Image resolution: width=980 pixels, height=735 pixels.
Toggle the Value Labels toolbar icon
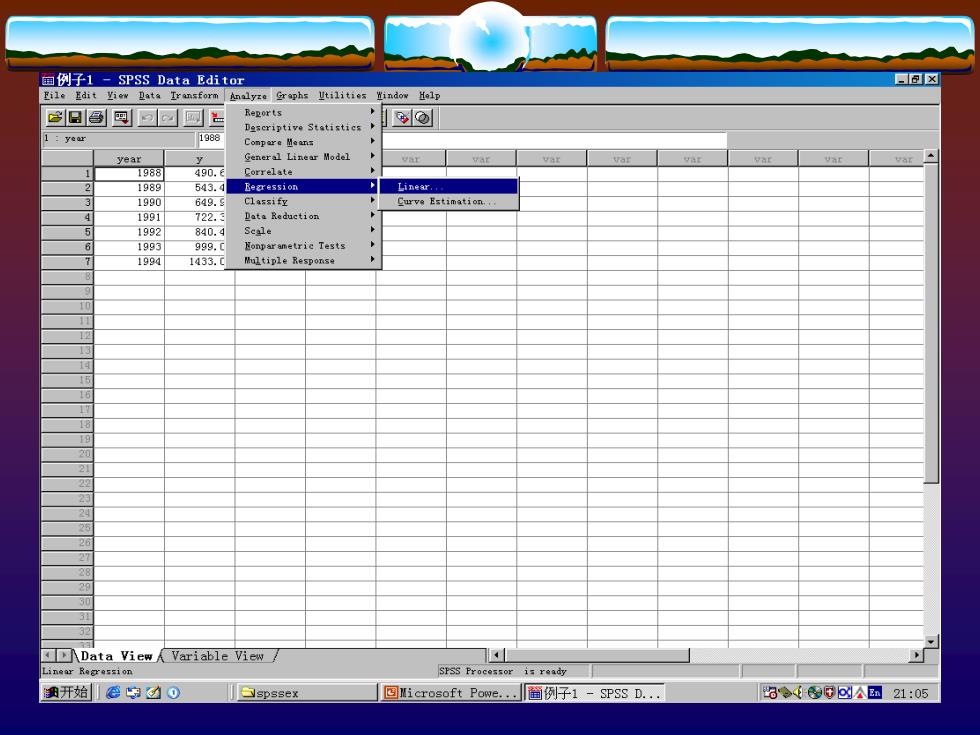402,118
